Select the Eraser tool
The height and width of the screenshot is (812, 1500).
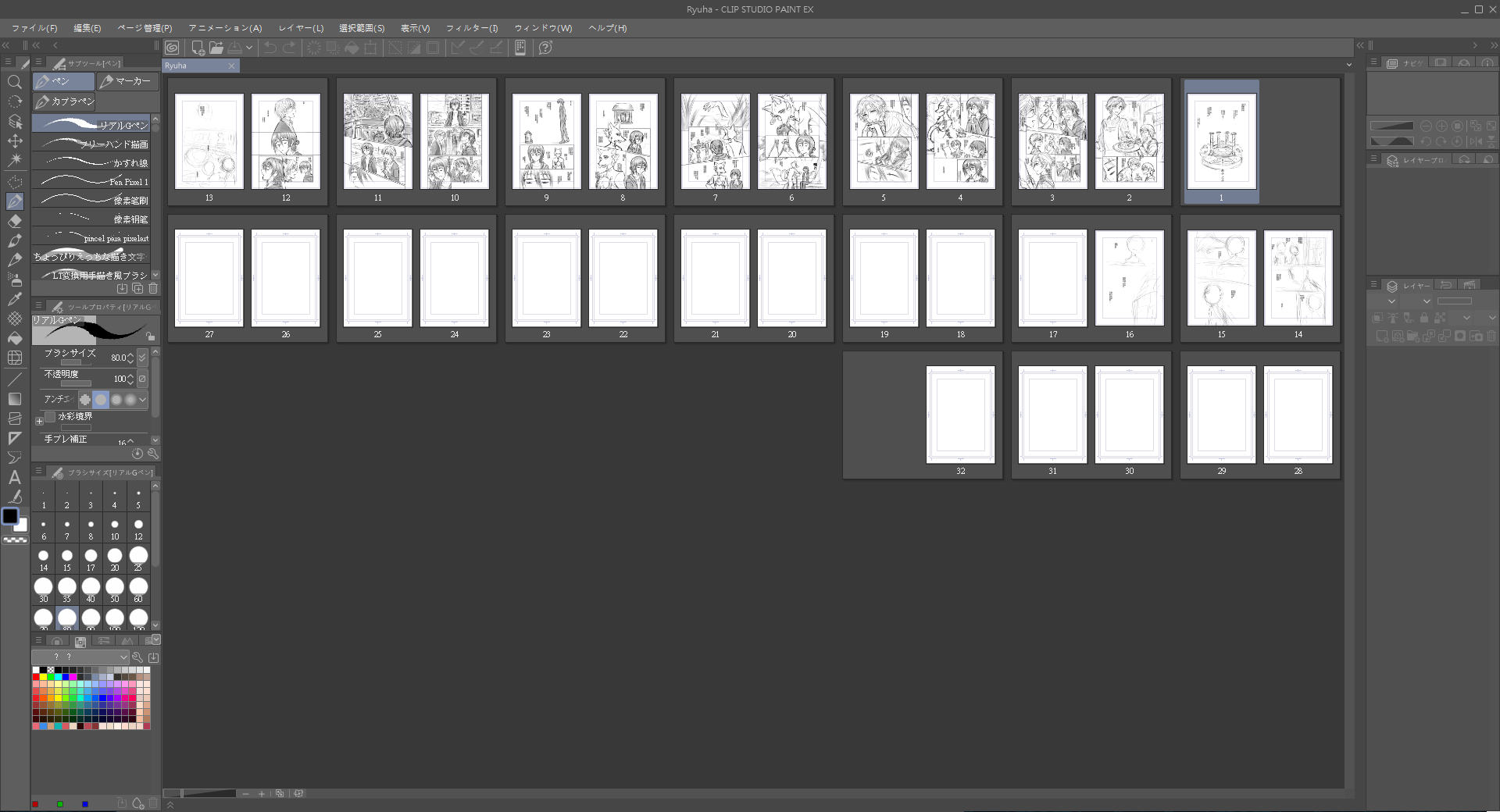pyautogui.click(x=14, y=221)
